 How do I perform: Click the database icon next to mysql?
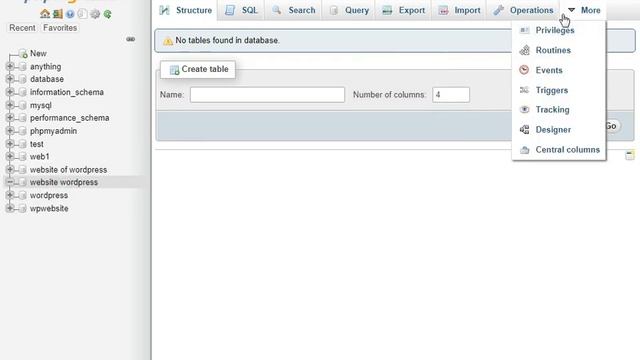point(23,105)
